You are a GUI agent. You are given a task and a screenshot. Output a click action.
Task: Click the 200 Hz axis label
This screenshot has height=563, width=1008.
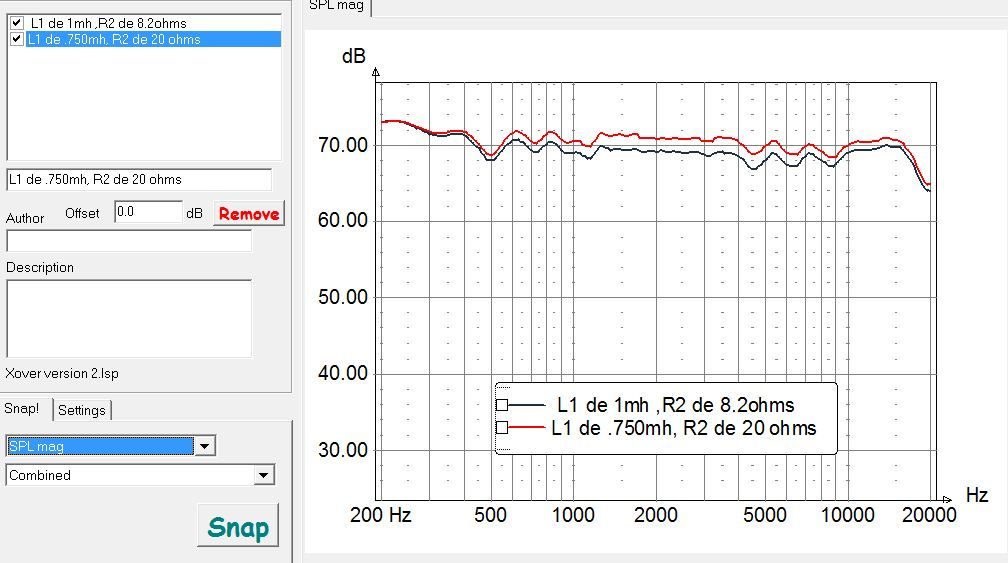pyautogui.click(x=381, y=515)
